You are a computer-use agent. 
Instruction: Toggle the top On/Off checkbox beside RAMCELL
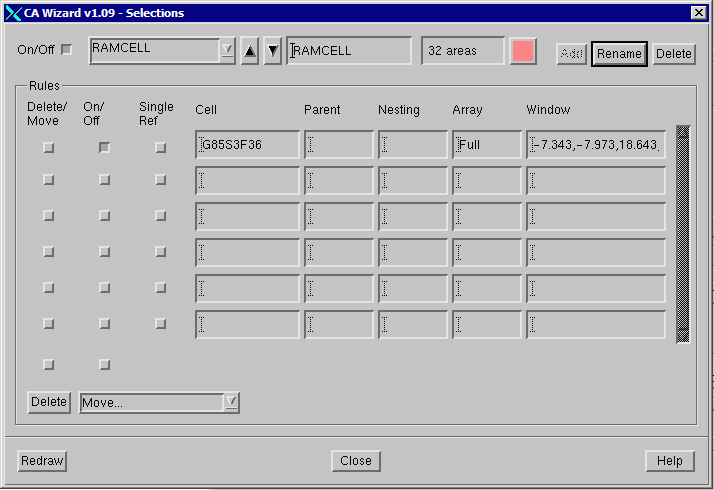[66, 49]
